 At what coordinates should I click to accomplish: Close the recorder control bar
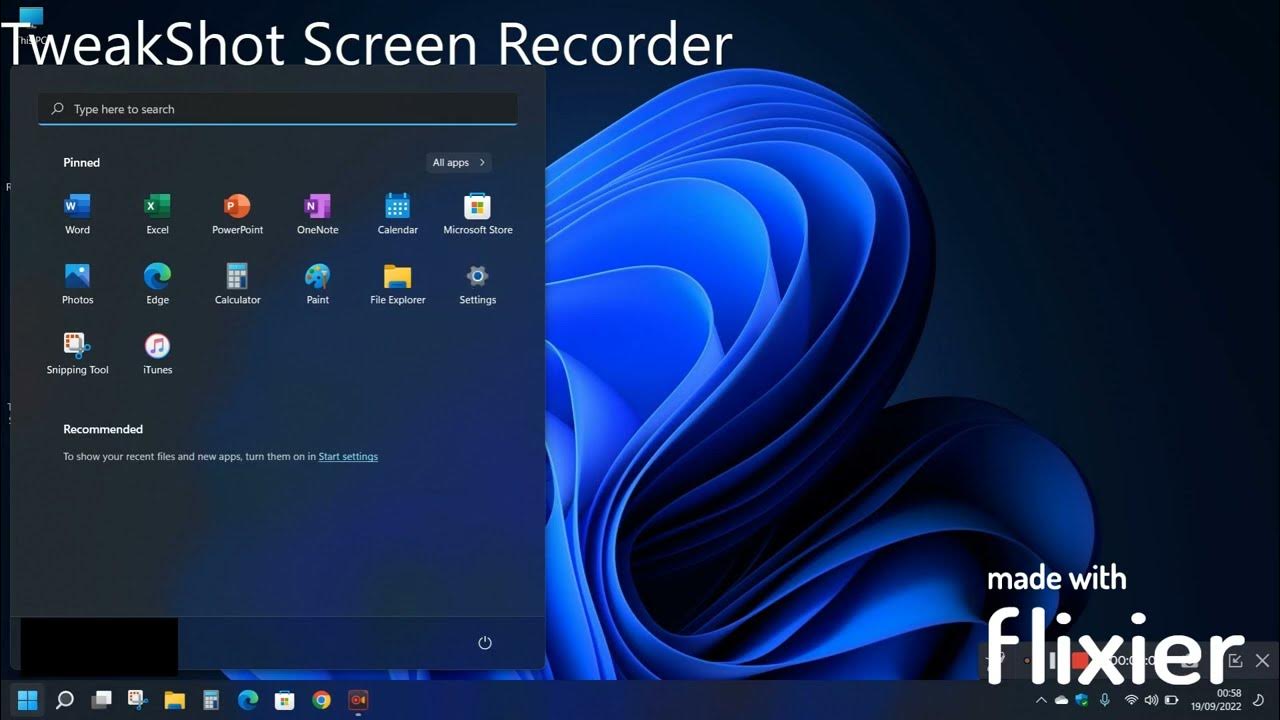click(1262, 660)
